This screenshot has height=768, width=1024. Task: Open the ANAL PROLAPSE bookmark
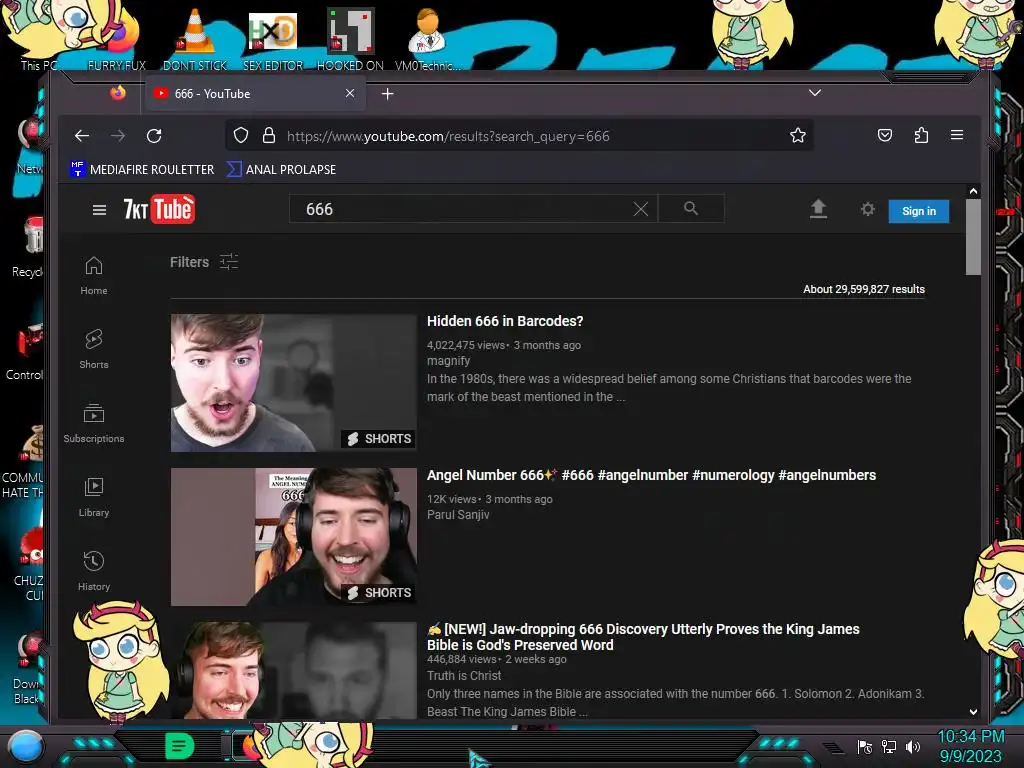tap(281, 169)
